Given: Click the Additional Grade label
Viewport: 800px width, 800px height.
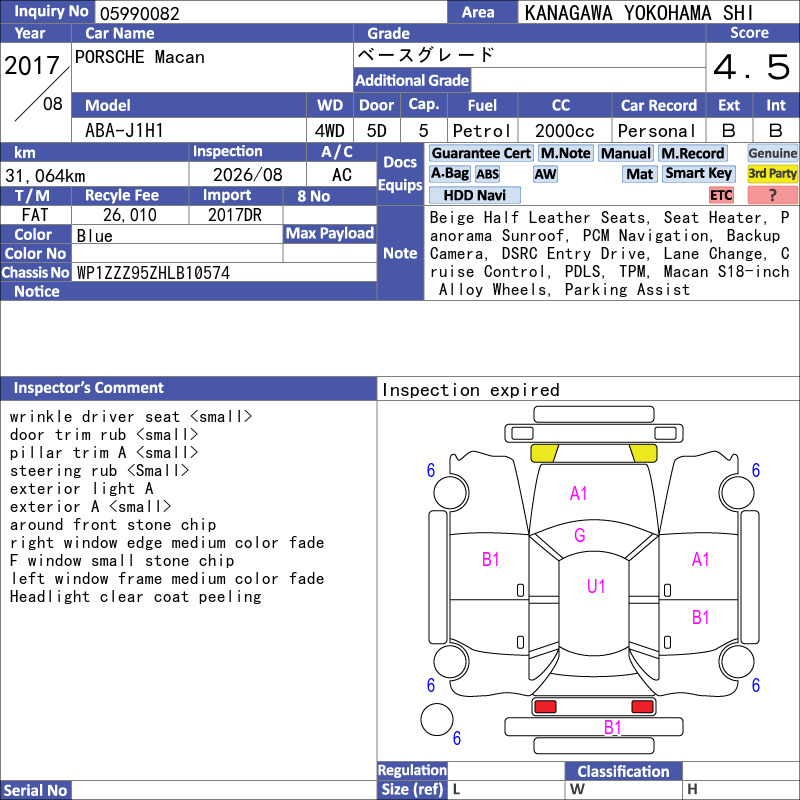Looking at the screenshot, I should click(412, 80).
